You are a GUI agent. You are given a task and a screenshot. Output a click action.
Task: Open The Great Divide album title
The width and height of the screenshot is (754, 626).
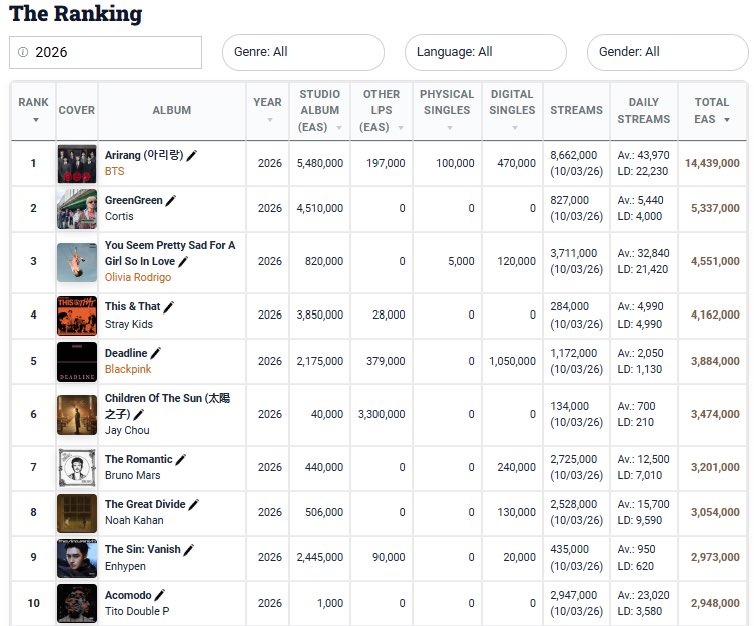[145, 504]
